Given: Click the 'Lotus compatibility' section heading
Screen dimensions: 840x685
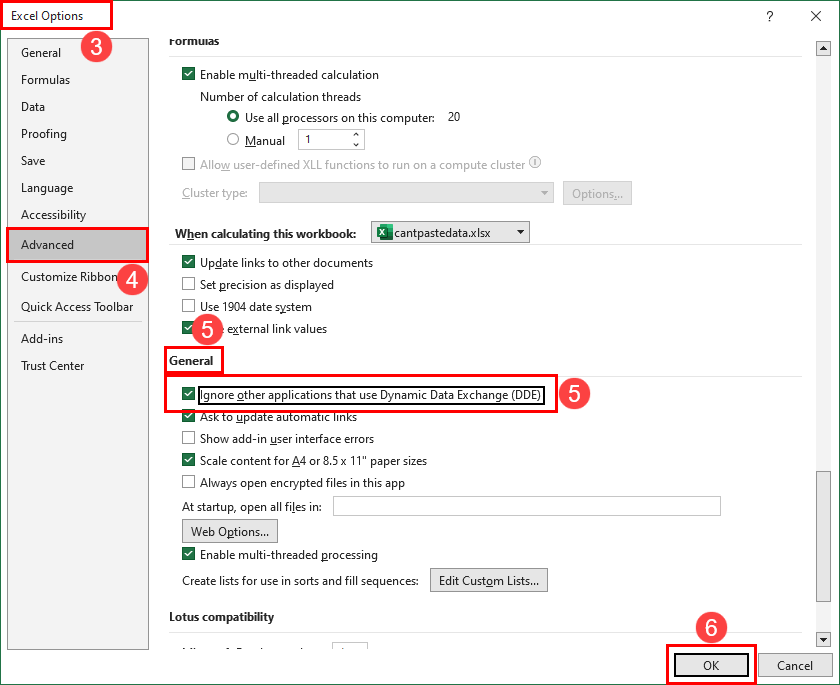Looking at the screenshot, I should tap(221, 617).
